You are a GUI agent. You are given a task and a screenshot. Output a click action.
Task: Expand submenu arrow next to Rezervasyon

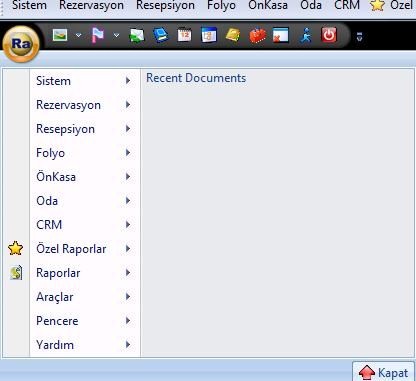click(x=128, y=105)
